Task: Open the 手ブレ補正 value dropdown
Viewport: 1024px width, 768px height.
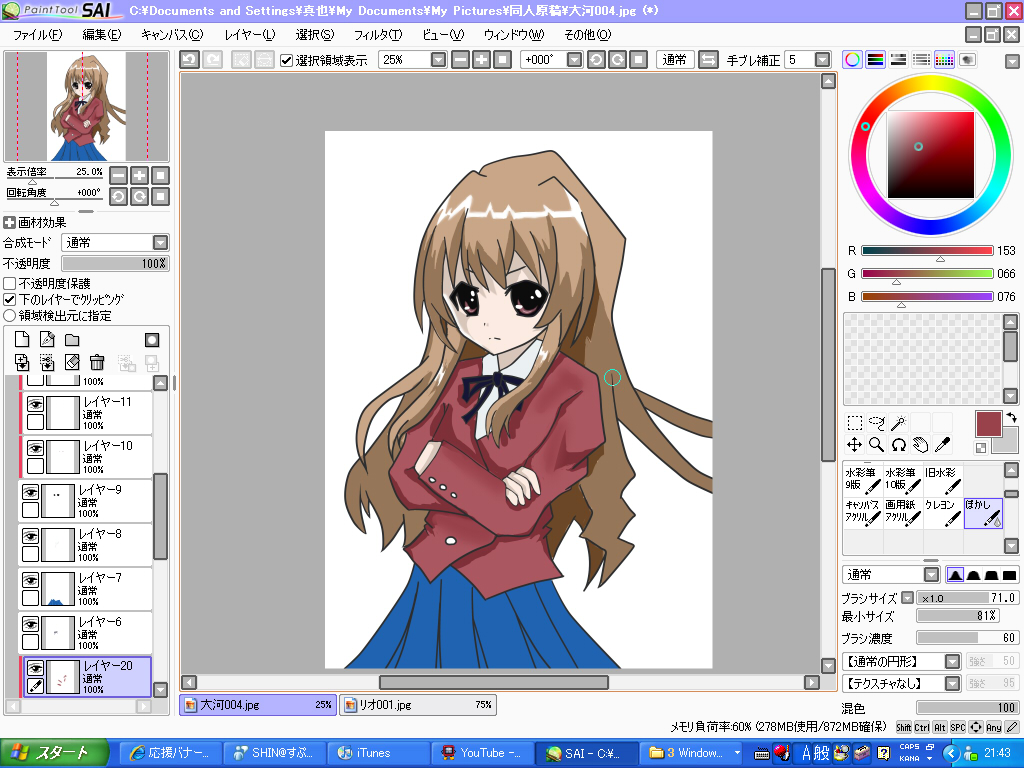Action: coord(823,60)
